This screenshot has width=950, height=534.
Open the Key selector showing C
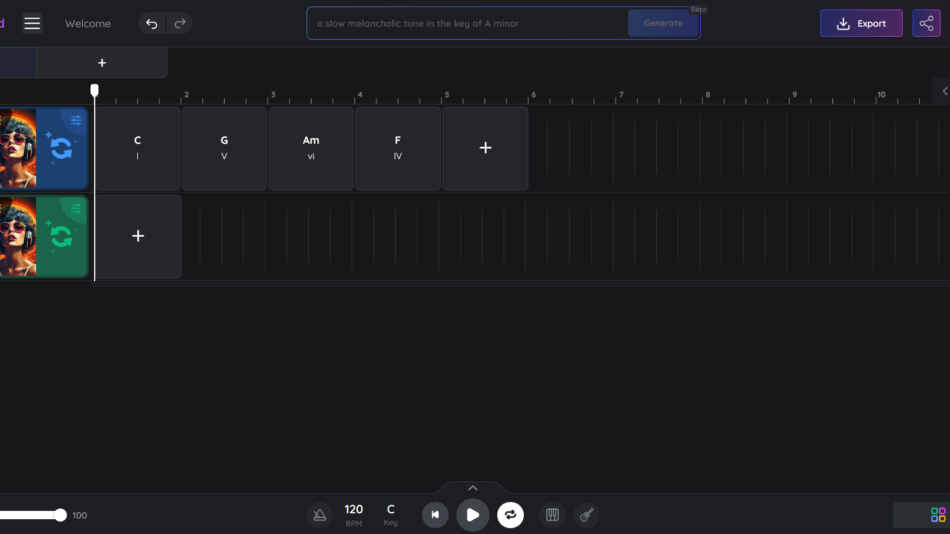pyautogui.click(x=390, y=514)
